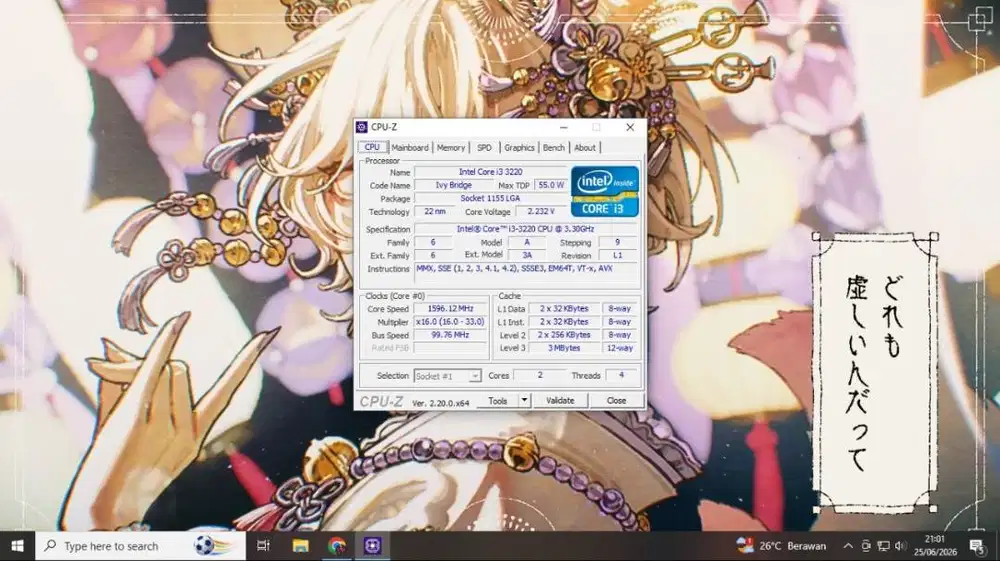The width and height of the screenshot is (1000, 561).
Task: Click the Multiplier value x16.0 (16.0 - 33.0)
Action: point(450,322)
